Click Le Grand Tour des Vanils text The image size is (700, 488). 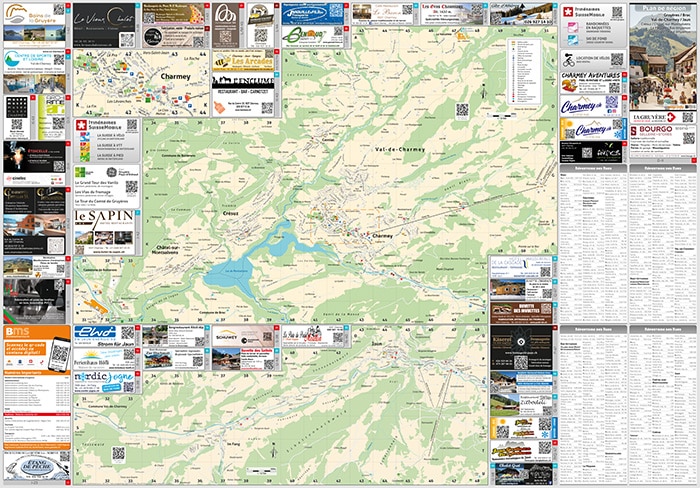(96, 182)
